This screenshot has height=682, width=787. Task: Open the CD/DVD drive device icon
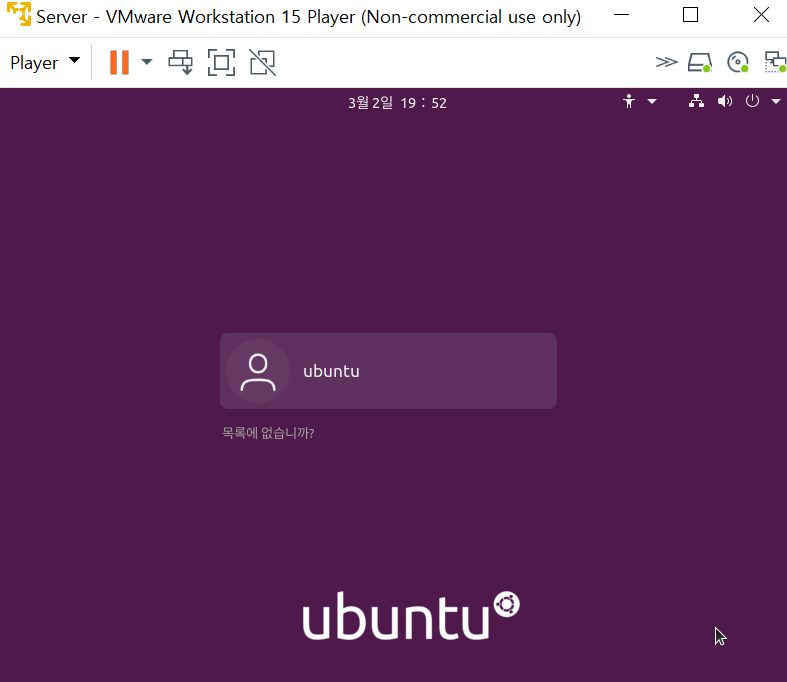click(738, 62)
